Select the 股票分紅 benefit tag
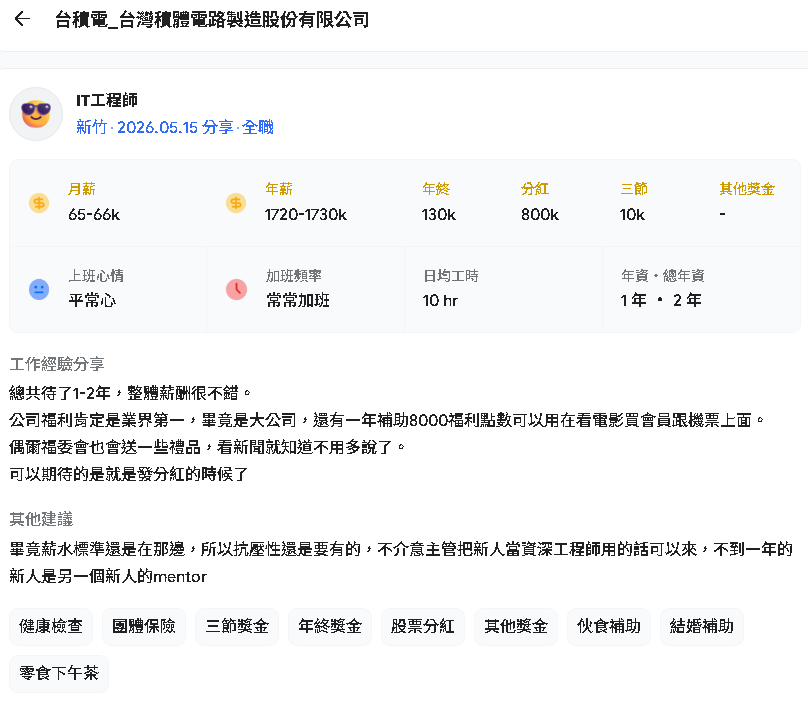Image resolution: width=808 pixels, height=704 pixels. pyautogui.click(x=423, y=627)
